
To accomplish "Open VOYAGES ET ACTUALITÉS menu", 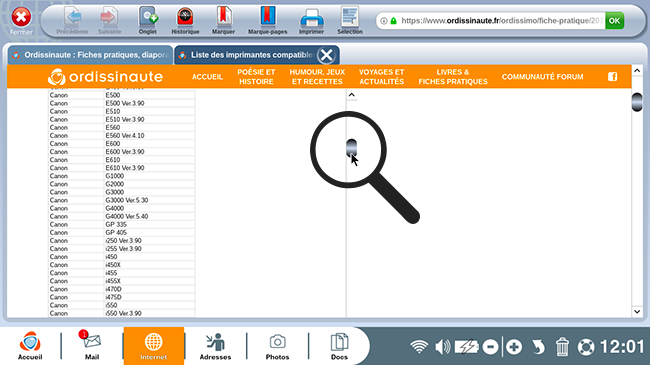I will 381,77.
